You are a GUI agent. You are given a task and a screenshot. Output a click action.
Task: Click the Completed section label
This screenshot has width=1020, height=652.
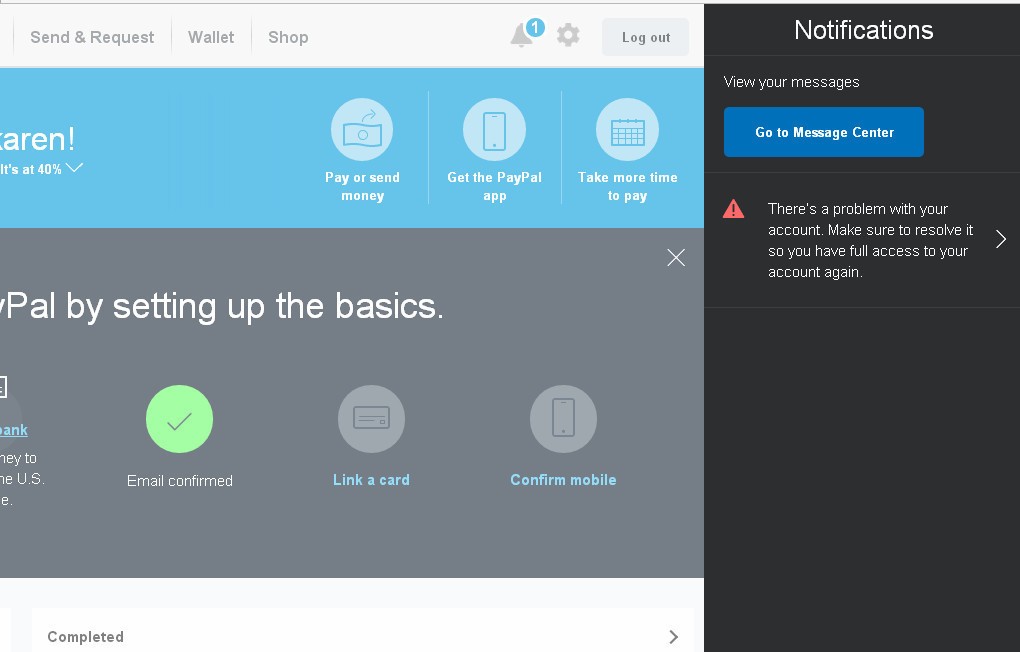tap(85, 637)
